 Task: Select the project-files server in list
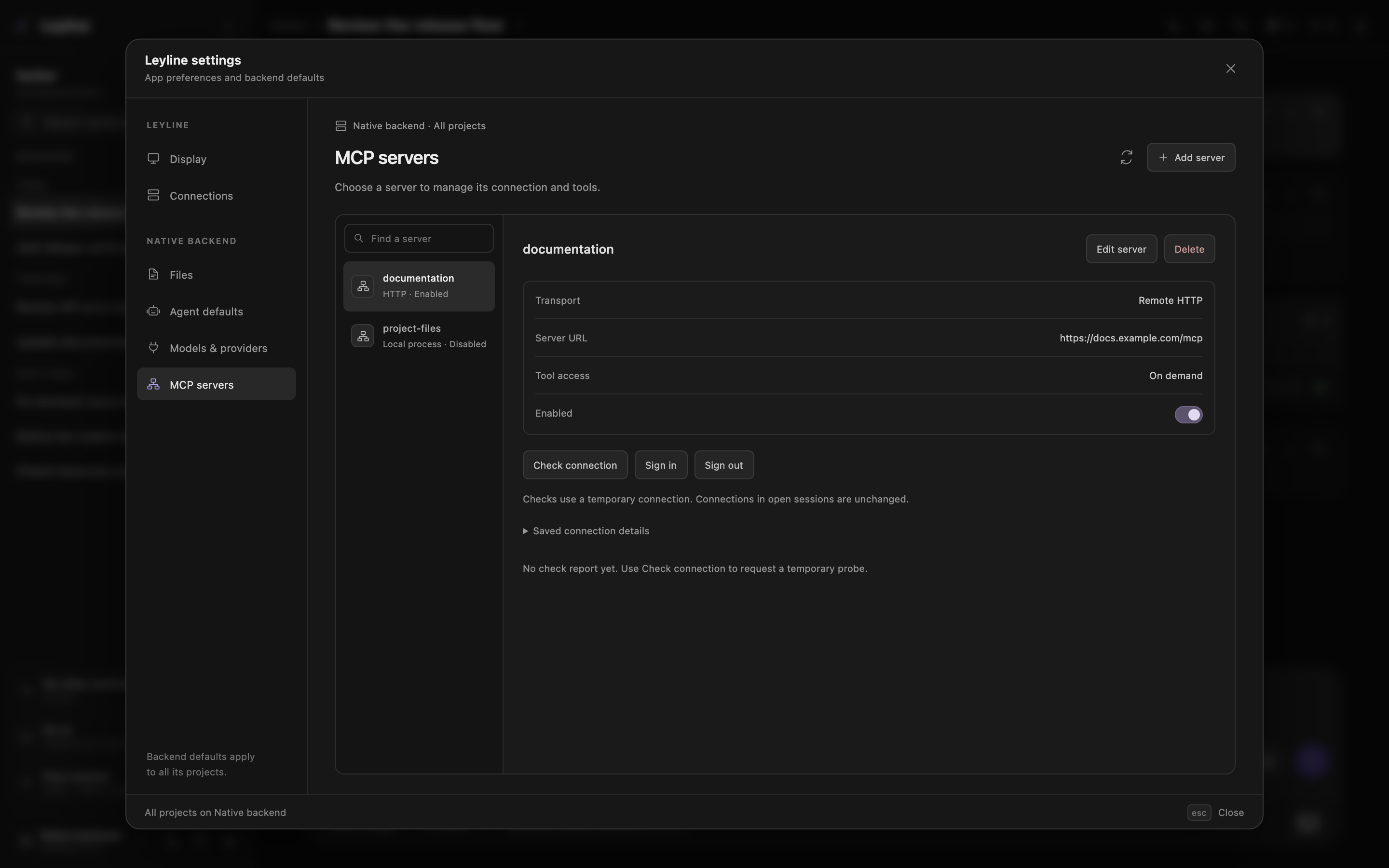tap(419, 337)
